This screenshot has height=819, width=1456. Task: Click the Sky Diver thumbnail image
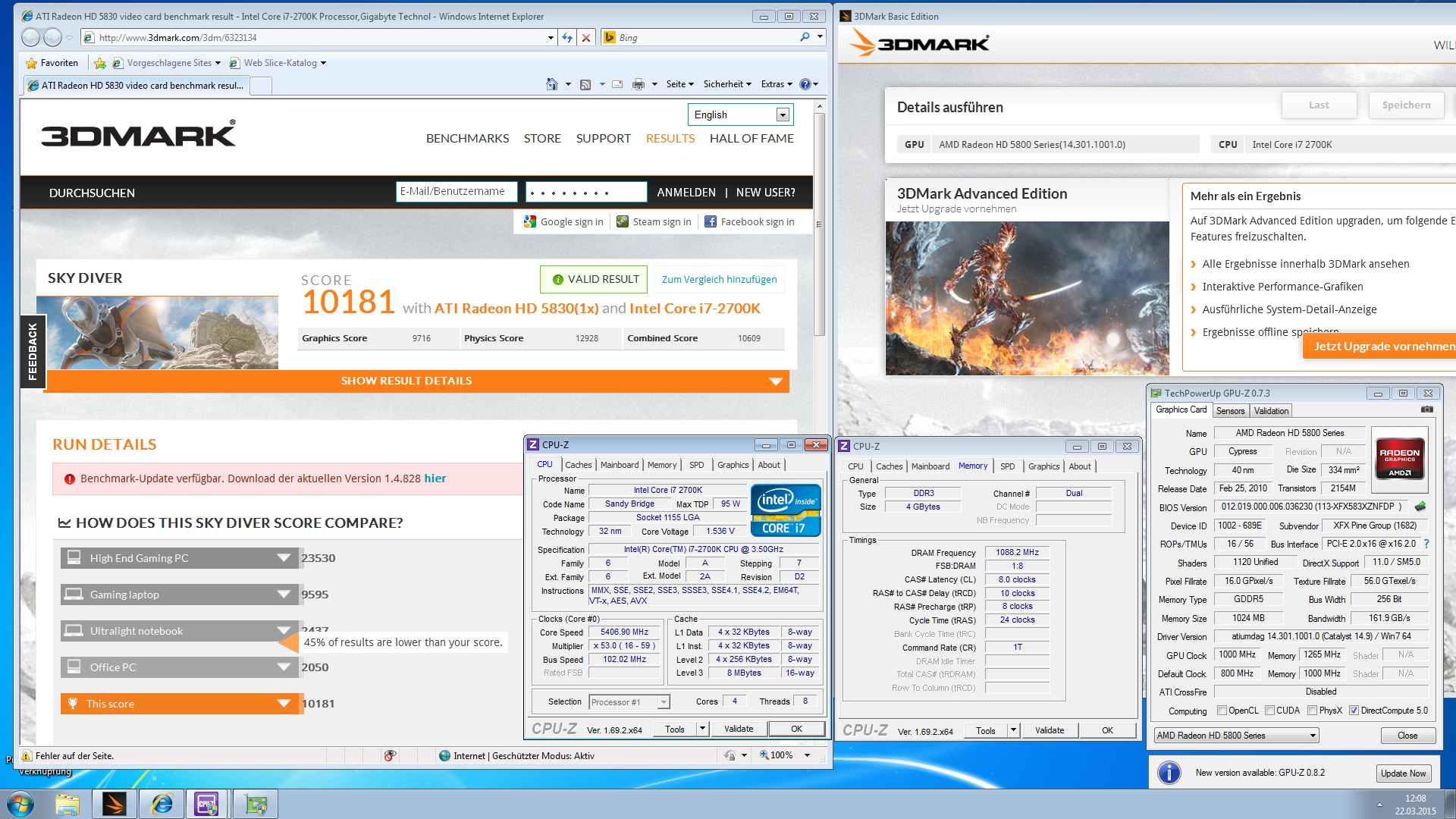[157, 332]
